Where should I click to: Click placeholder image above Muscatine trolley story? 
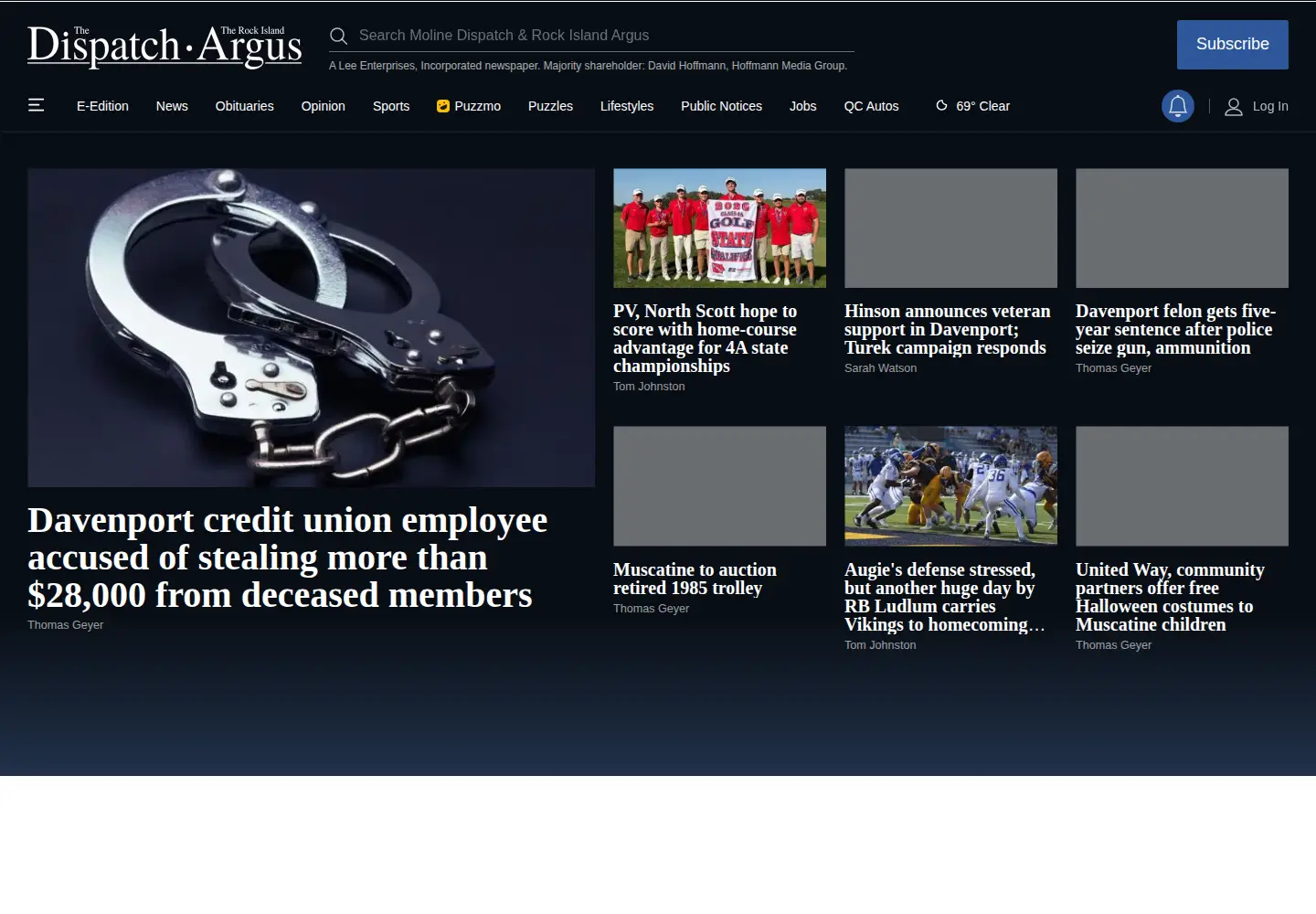click(720, 486)
